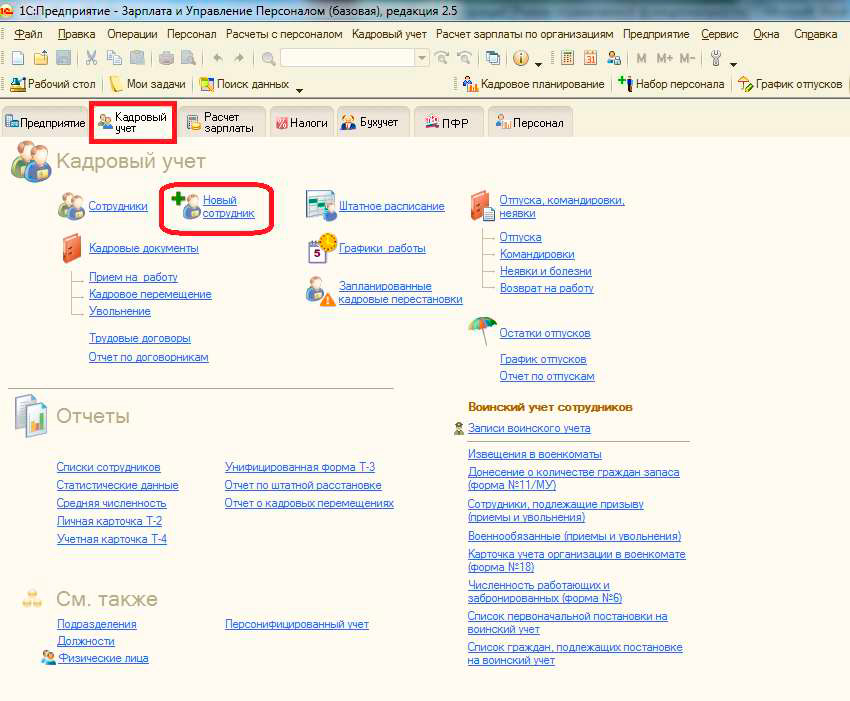Open the Расчеты с персоналом menu
The width and height of the screenshot is (850, 701).
click(284, 34)
